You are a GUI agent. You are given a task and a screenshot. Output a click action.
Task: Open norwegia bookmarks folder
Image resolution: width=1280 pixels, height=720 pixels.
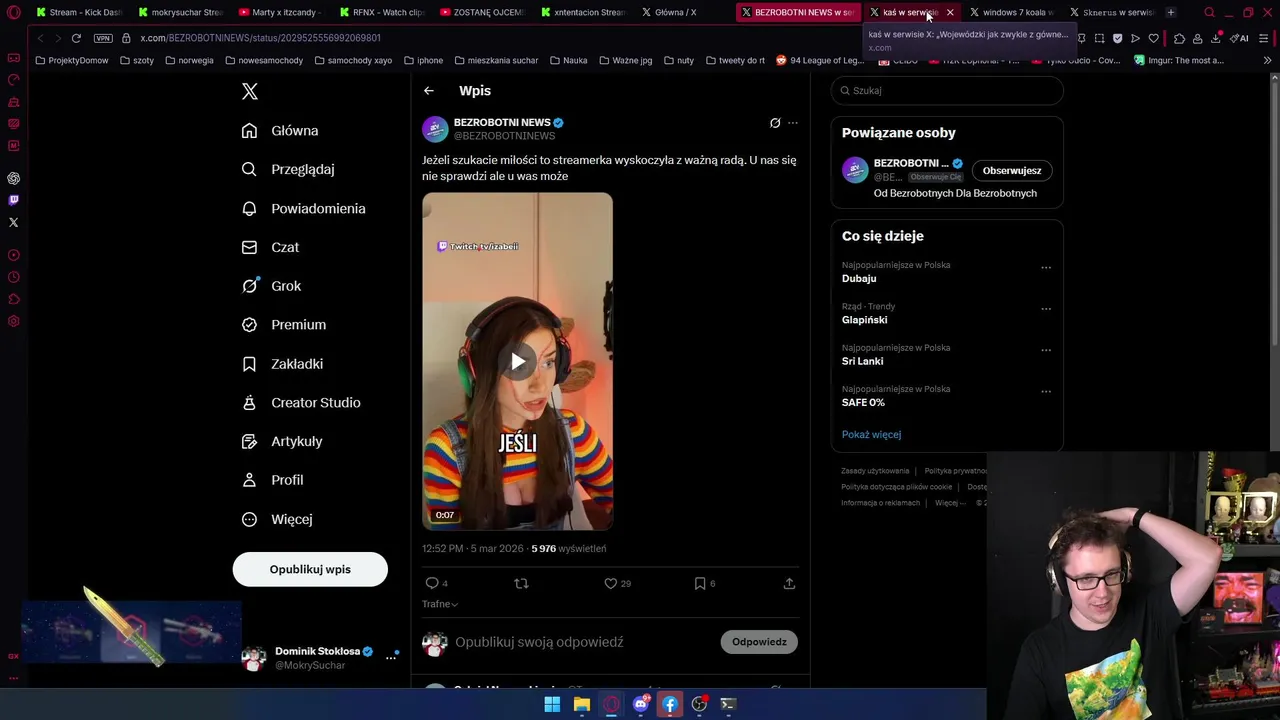(x=189, y=60)
